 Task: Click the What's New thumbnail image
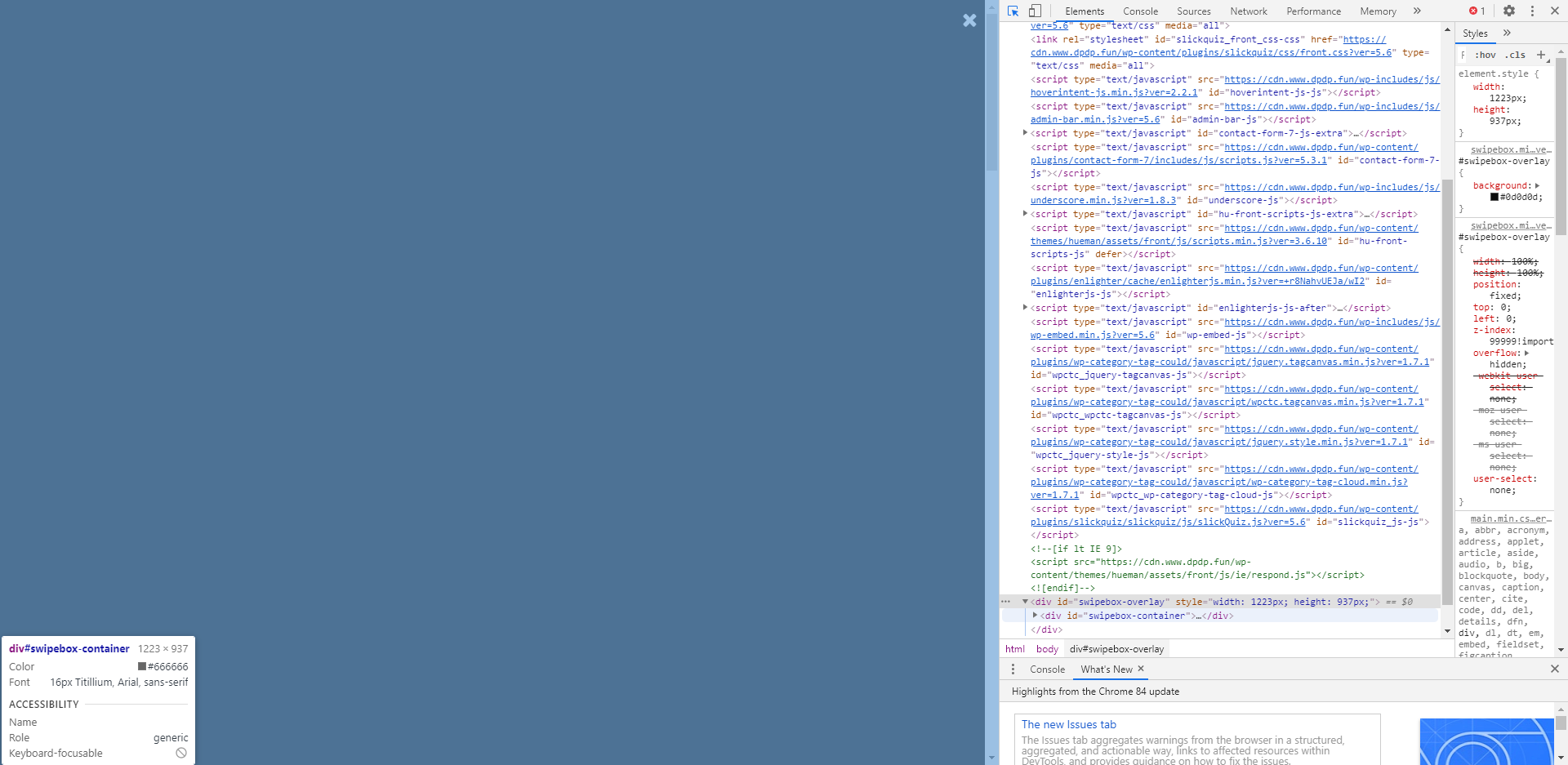coord(1486,741)
